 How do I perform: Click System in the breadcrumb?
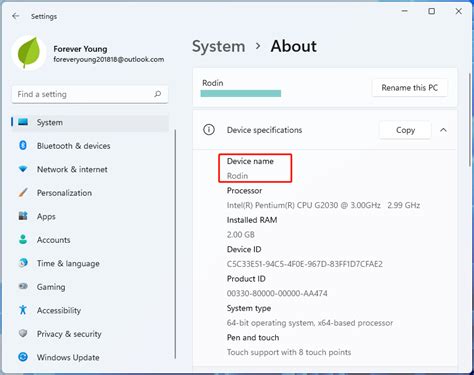pos(219,46)
